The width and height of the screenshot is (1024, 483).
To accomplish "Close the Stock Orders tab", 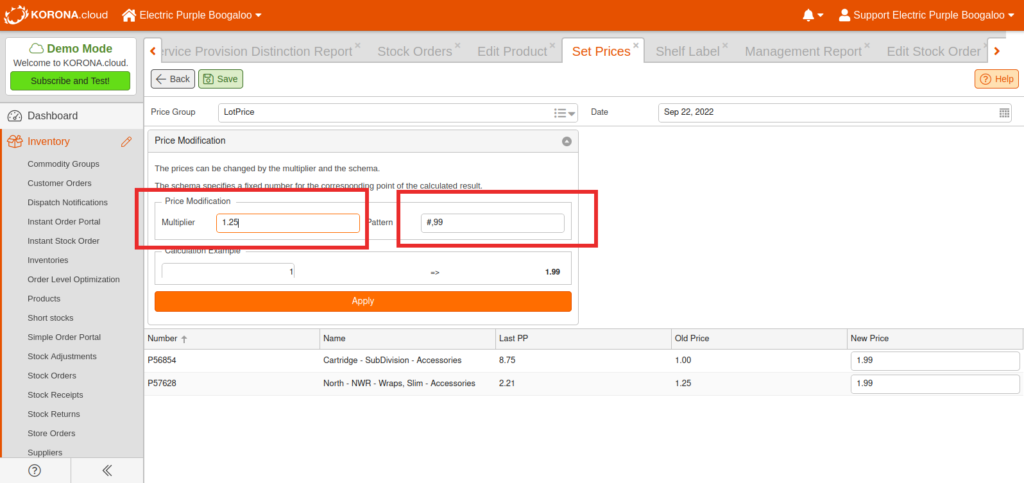I will point(457,46).
